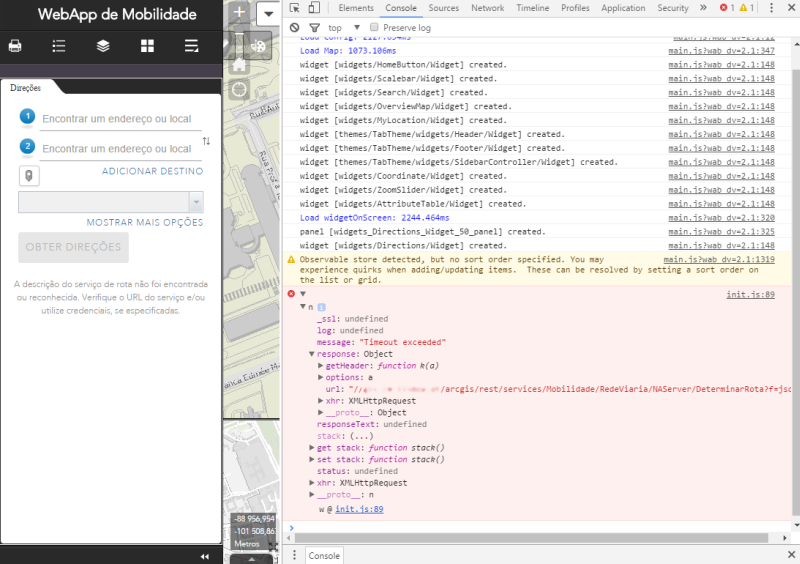Click the console filter funnel icon
This screenshot has height=564, width=800.
313,28
